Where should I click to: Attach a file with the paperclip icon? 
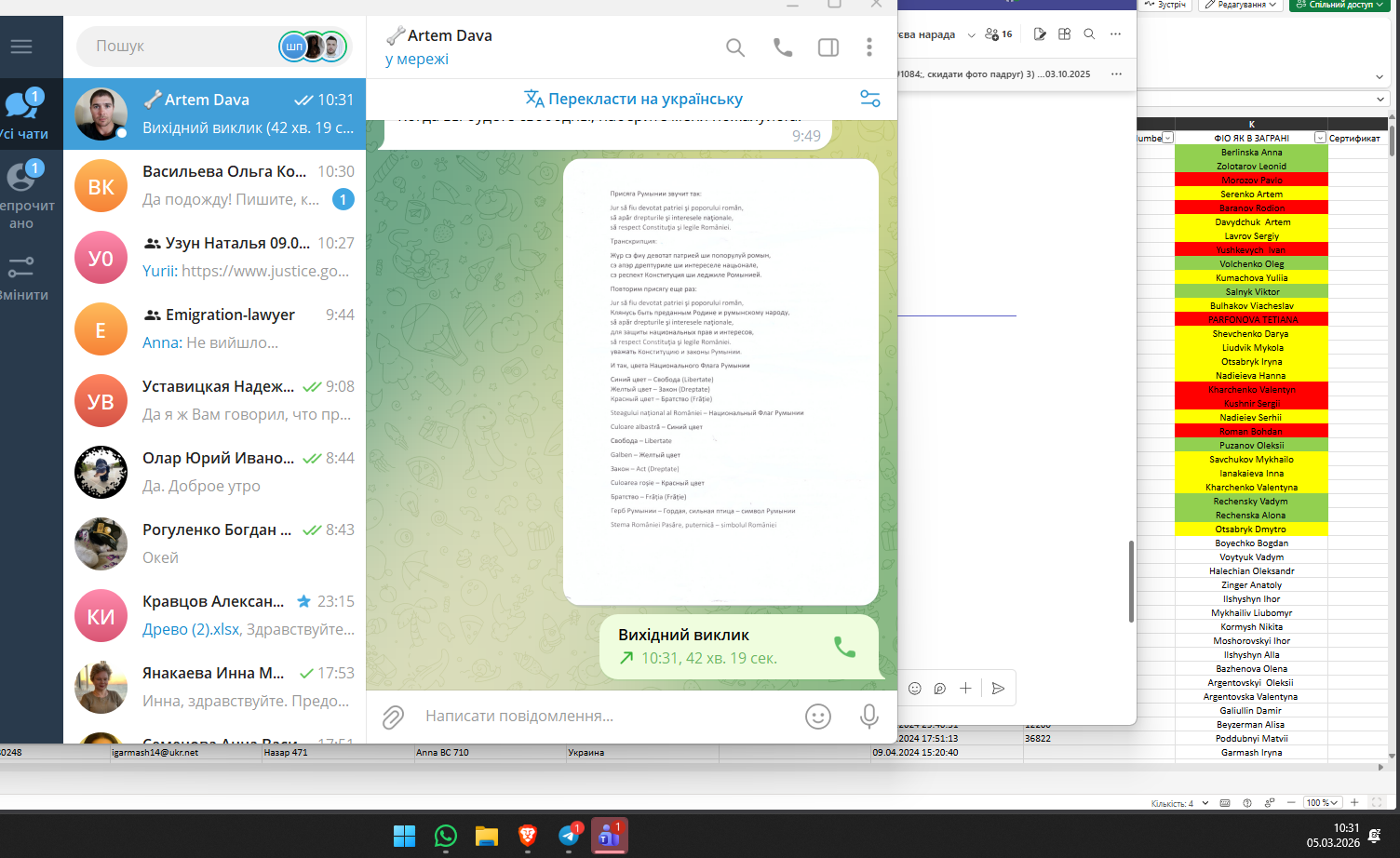coord(393,717)
